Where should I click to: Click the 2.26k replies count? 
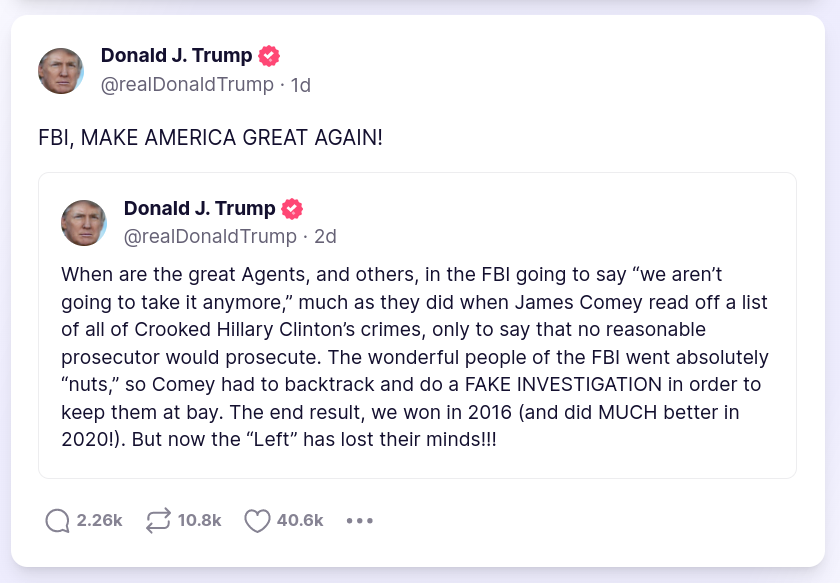coord(99,521)
